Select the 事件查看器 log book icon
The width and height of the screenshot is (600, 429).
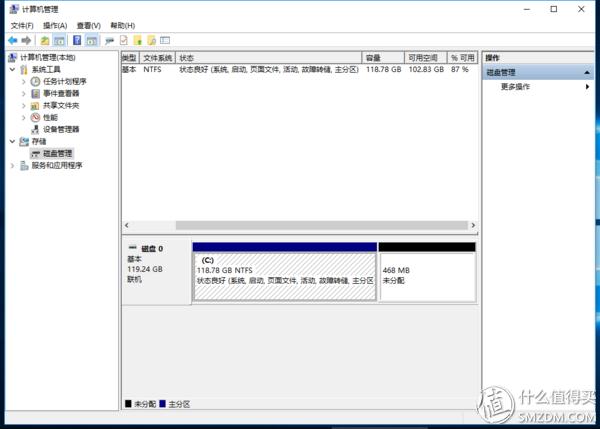point(35,93)
